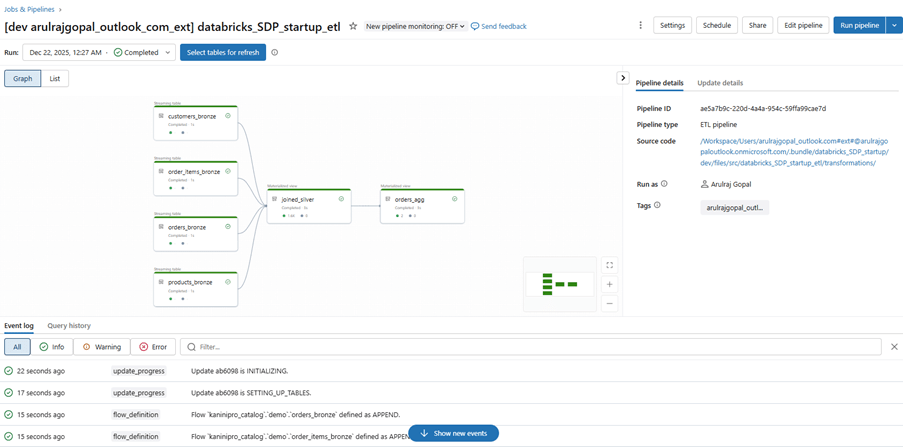Open the kebab more options menu
903x447 pixels.
tap(640, 25)
